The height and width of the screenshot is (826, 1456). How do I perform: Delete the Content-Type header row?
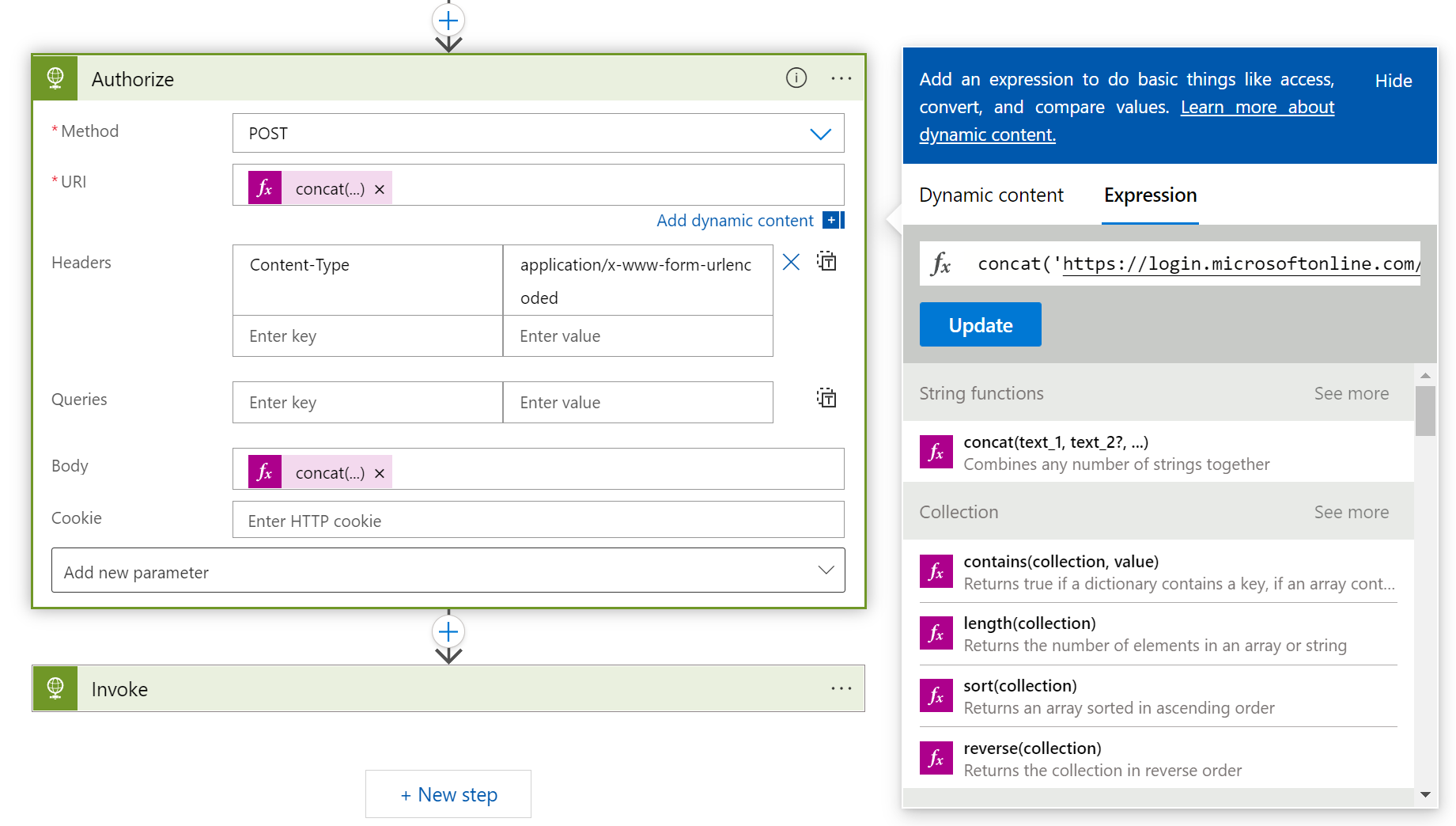791,262
